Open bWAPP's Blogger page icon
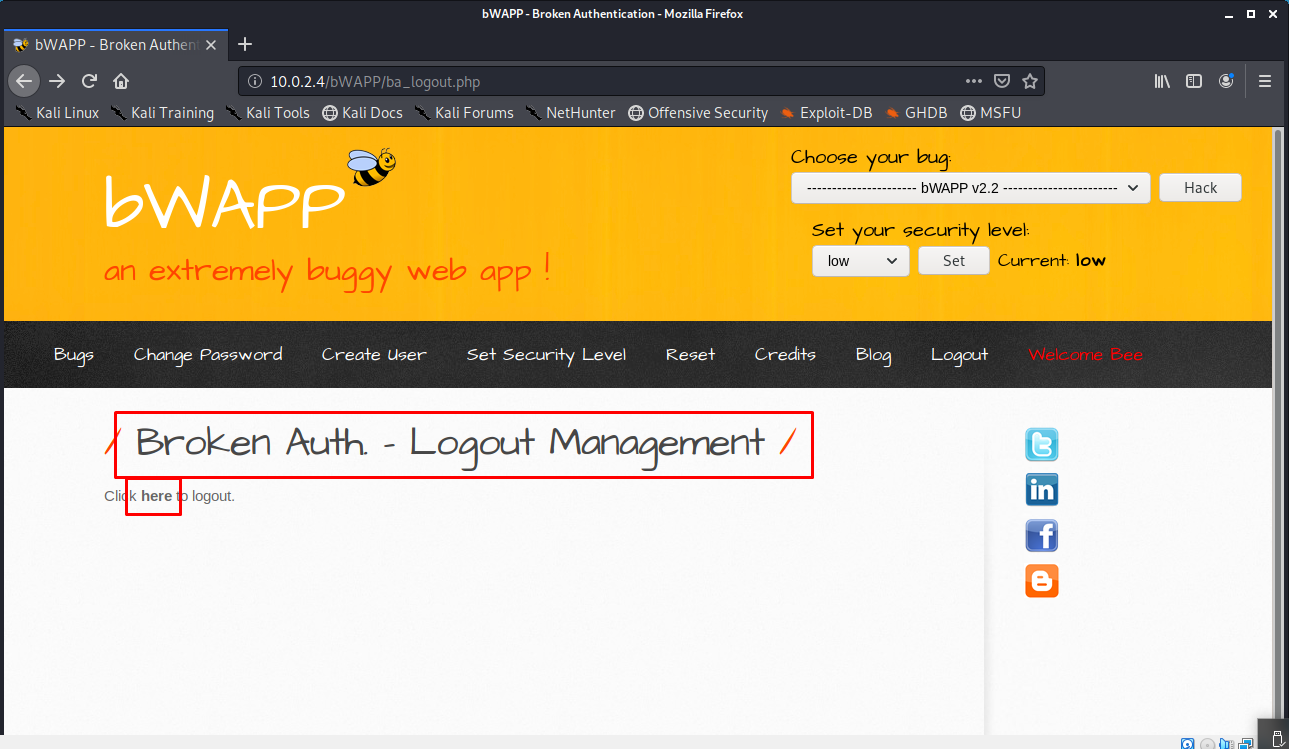 1041,581
